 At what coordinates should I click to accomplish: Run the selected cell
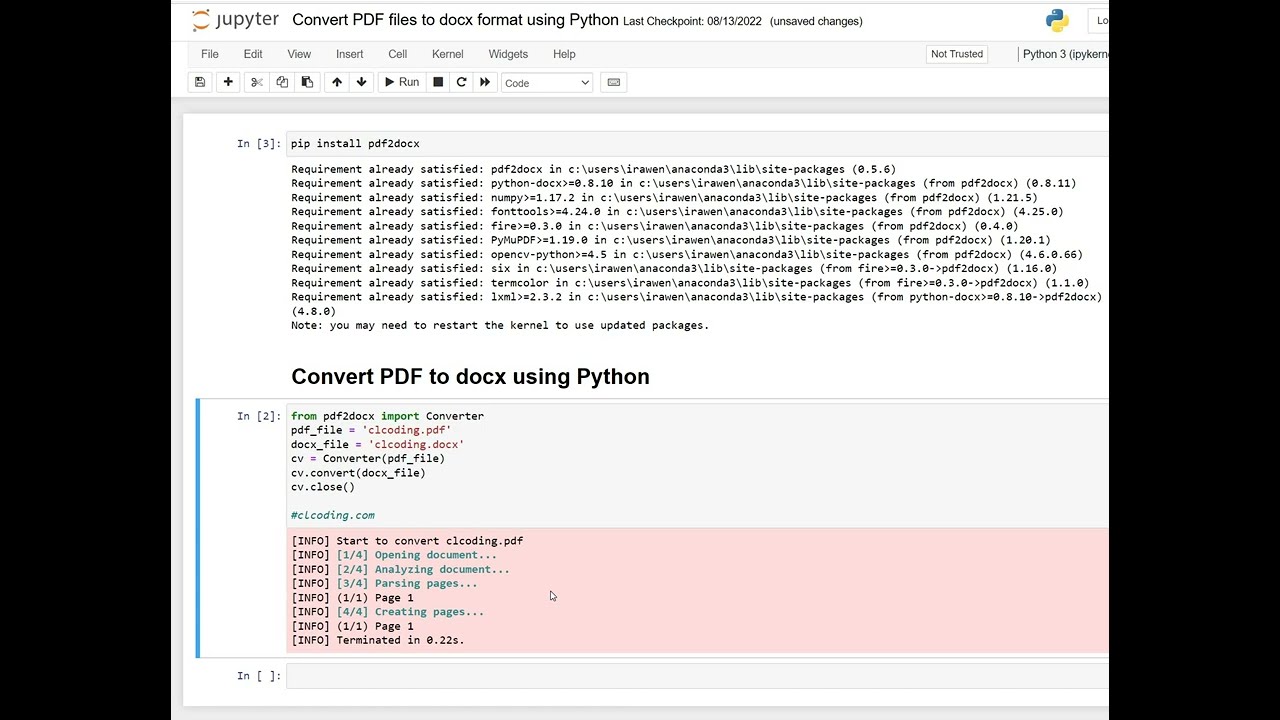(402, 82)
